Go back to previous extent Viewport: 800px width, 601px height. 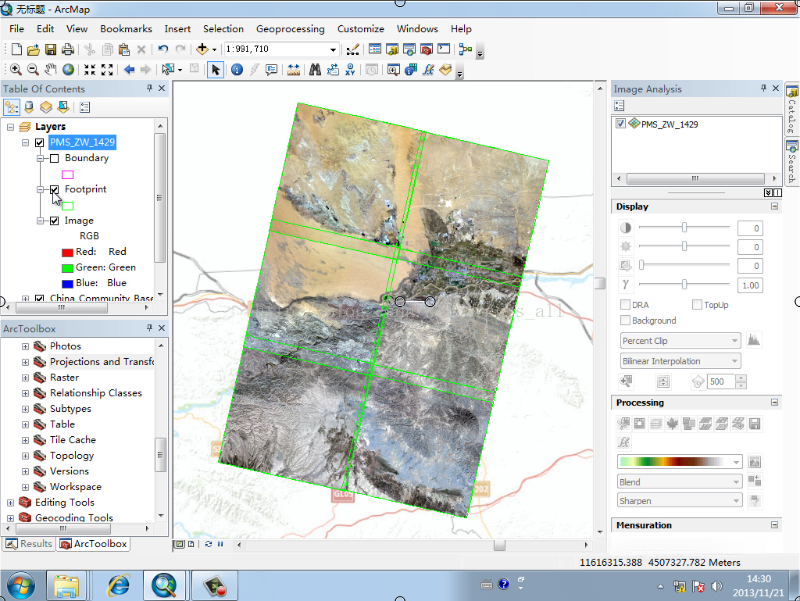click(129, 70)
